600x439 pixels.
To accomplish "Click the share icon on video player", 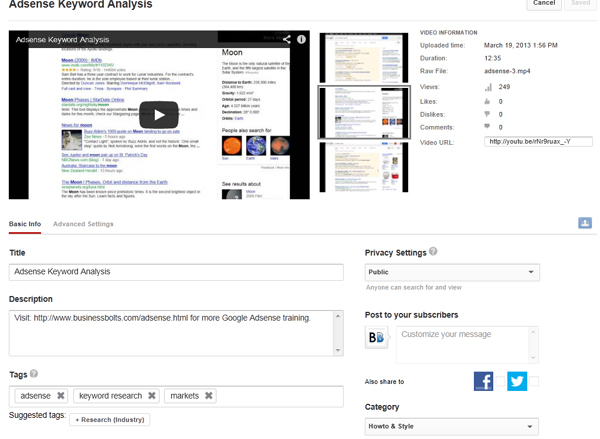I will click(287, 39).
